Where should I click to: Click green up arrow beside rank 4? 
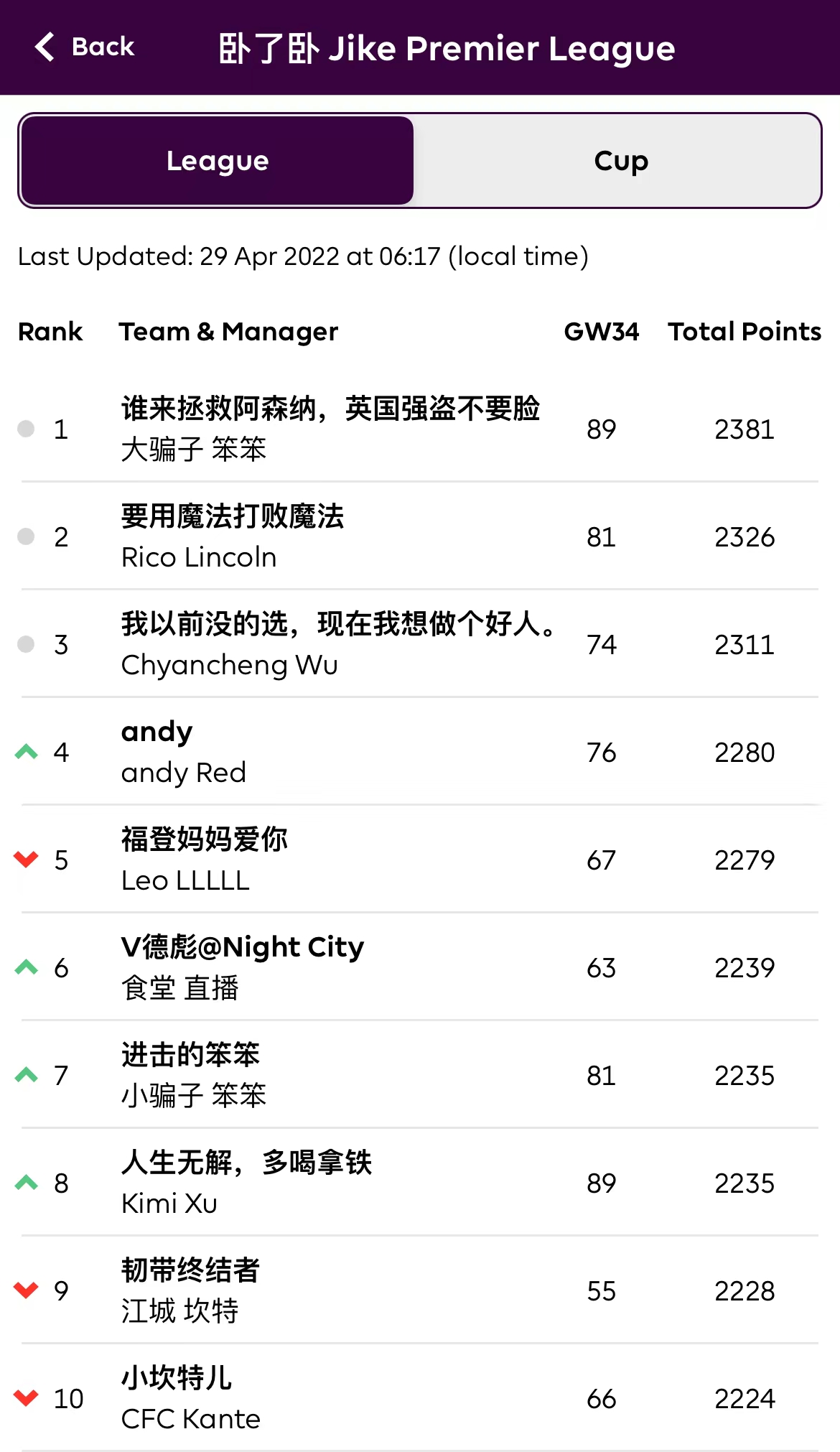coord(27,752)
